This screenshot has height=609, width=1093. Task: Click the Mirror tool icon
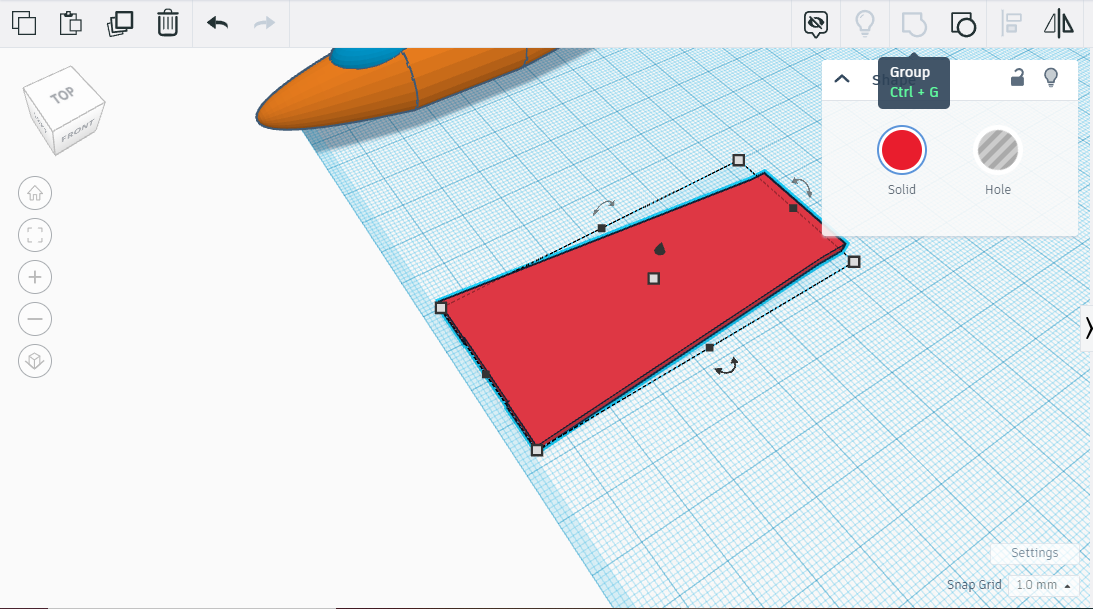(x=1059, y=24)
